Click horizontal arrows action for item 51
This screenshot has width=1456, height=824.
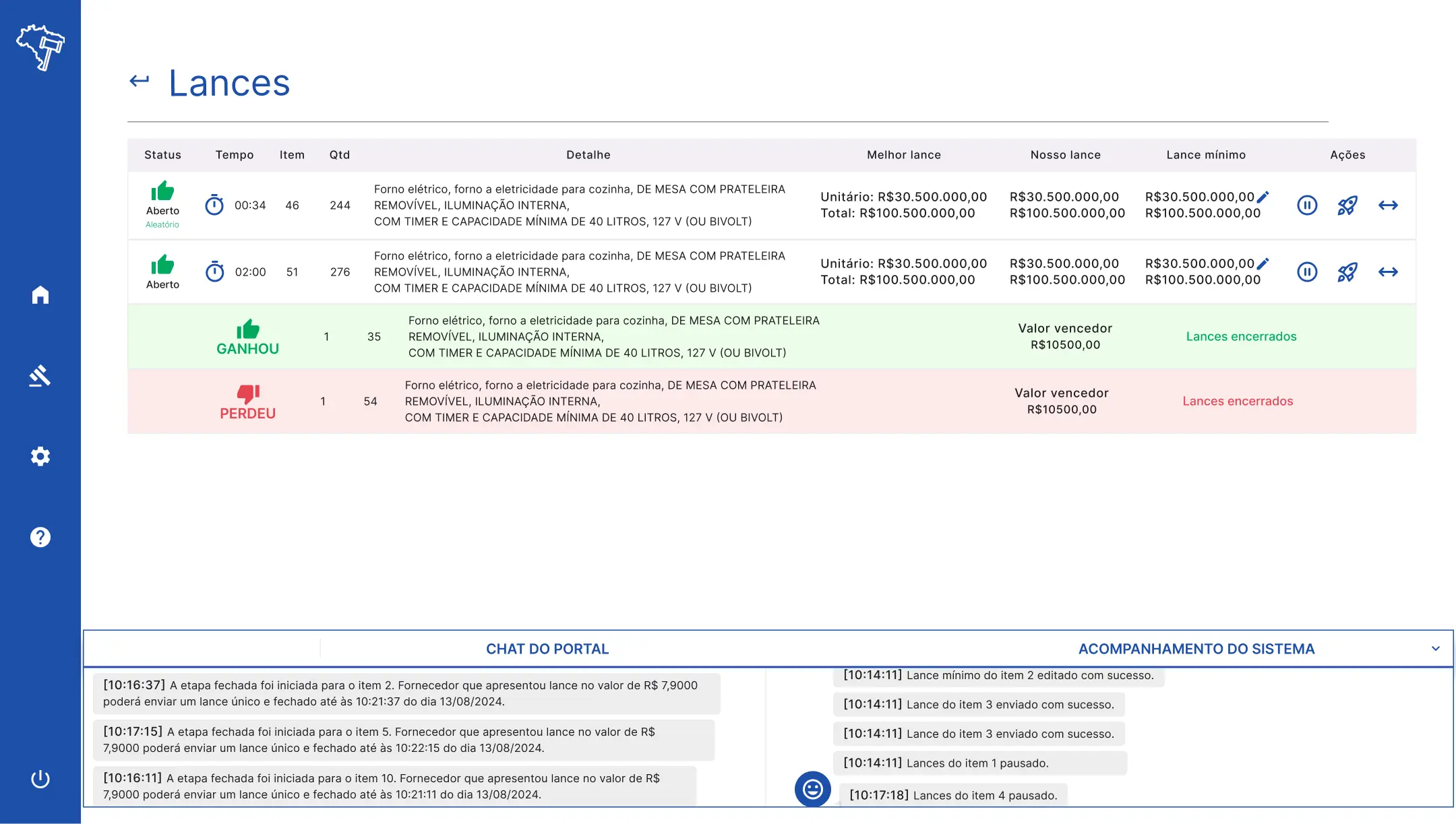pos(1388,272)
